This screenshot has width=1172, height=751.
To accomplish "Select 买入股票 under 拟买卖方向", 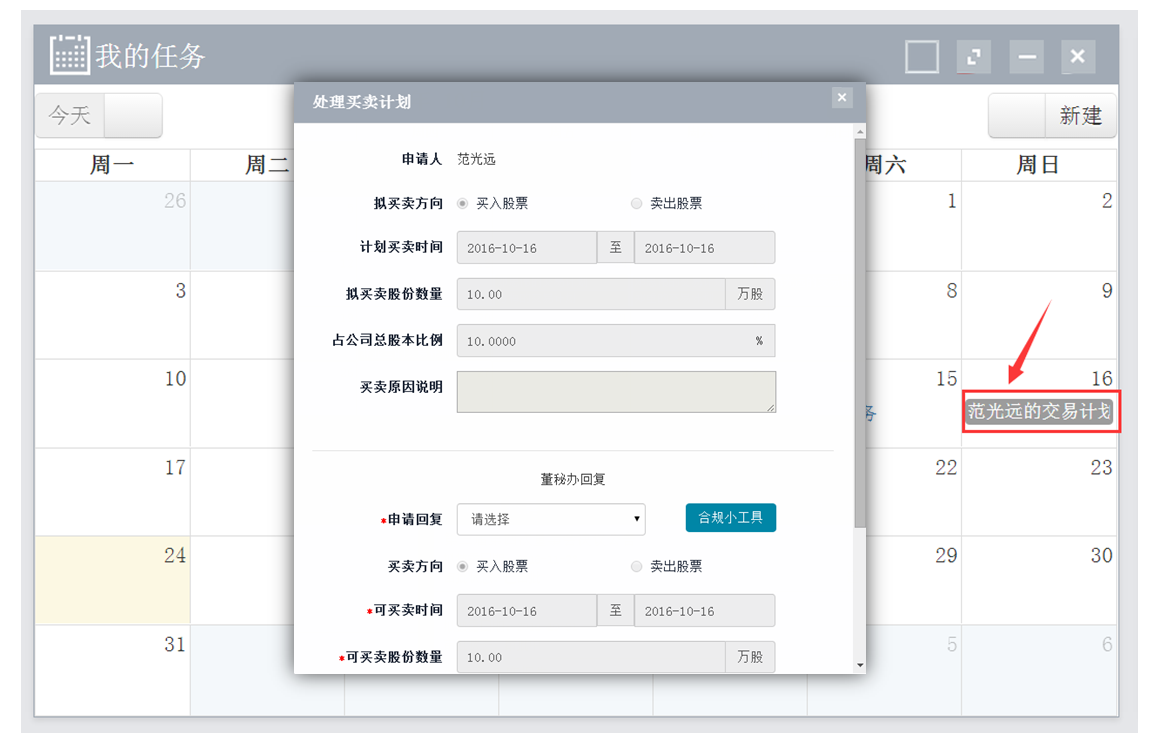I will 463,203.
